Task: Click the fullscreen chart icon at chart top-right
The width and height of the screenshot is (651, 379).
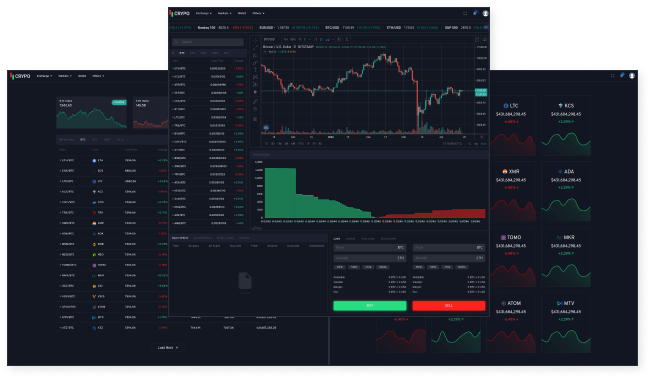Action: (x=477, y=39)
